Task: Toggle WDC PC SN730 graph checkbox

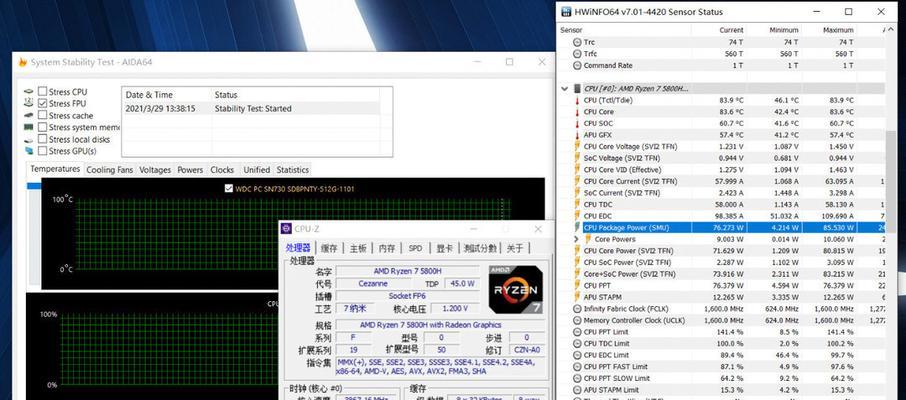Action: 228,188
